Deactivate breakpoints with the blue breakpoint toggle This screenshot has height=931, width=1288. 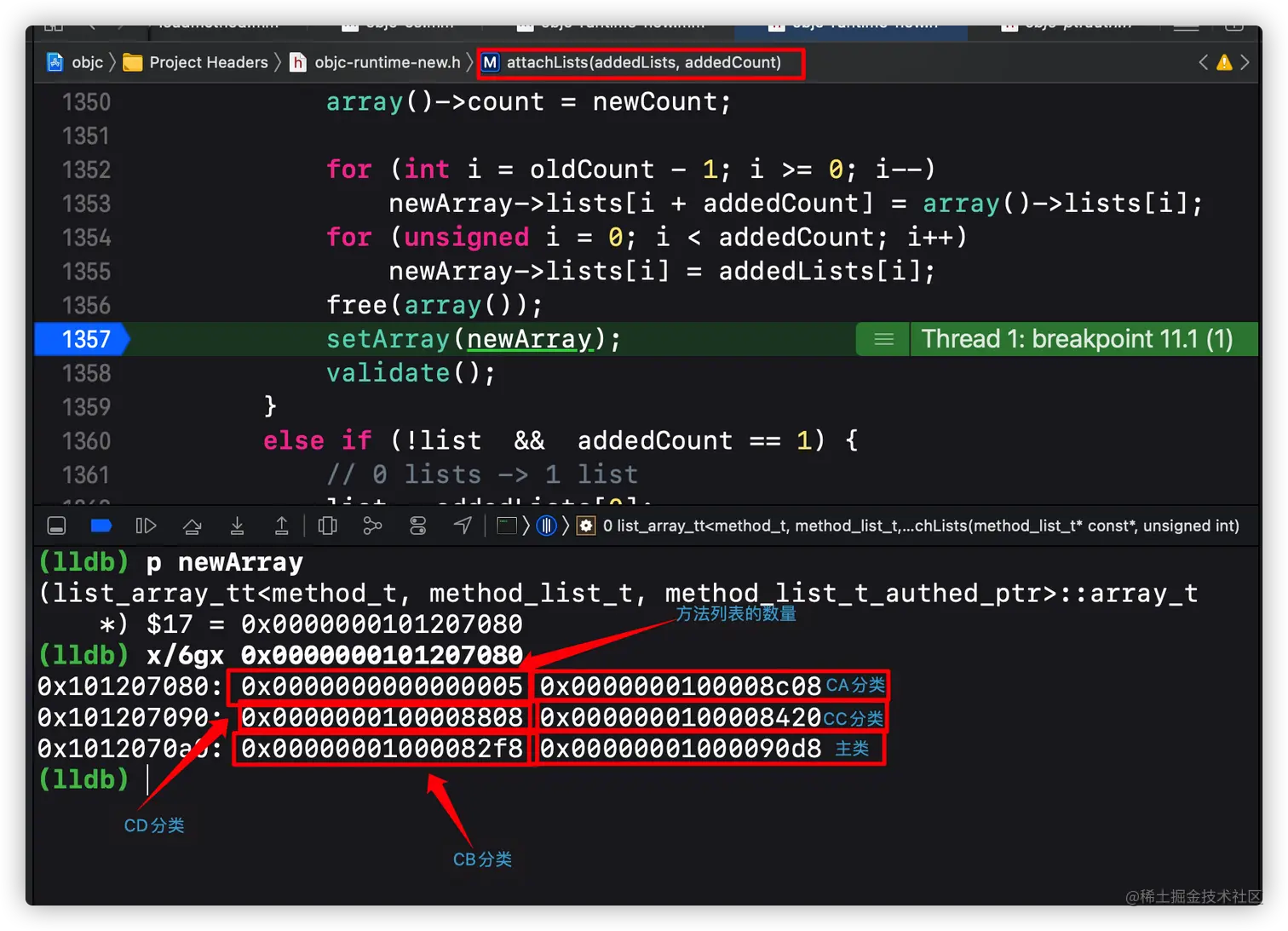[x=101, y=526]
